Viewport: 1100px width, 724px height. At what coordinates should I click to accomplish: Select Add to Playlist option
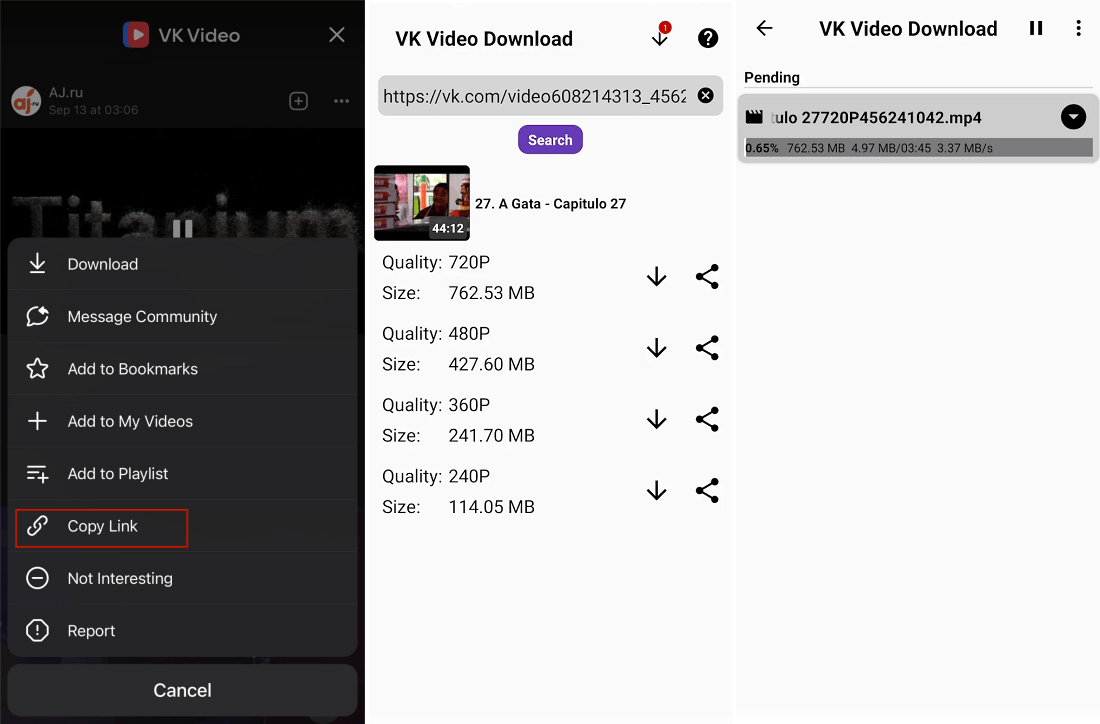[118, 474]
